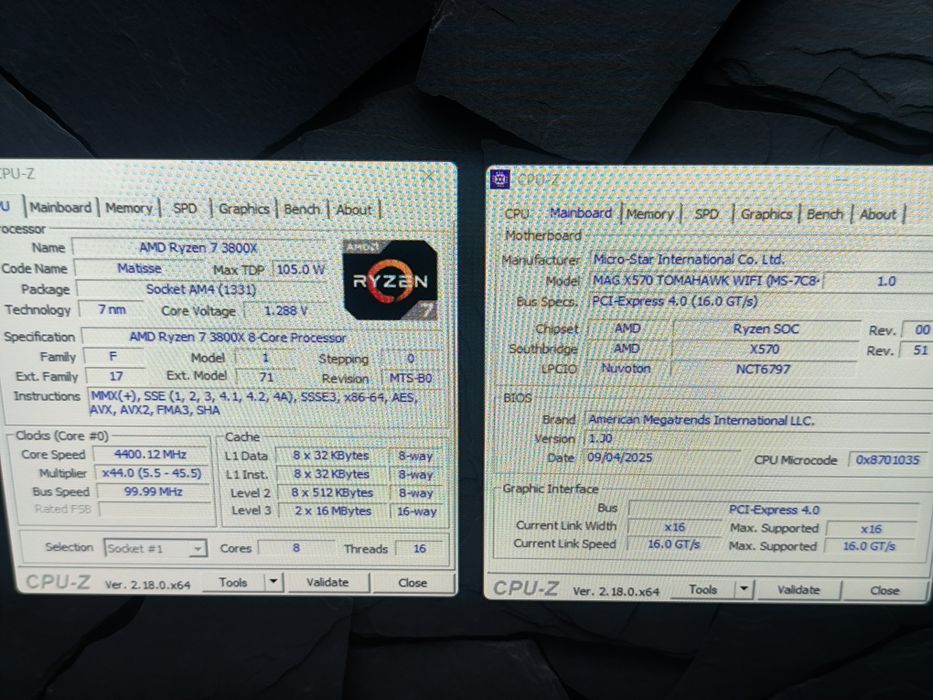Viewport: 933px width, 700px height.
Task: Click the core voltage value 1.288 V
Action: click(x=286, y=311)
